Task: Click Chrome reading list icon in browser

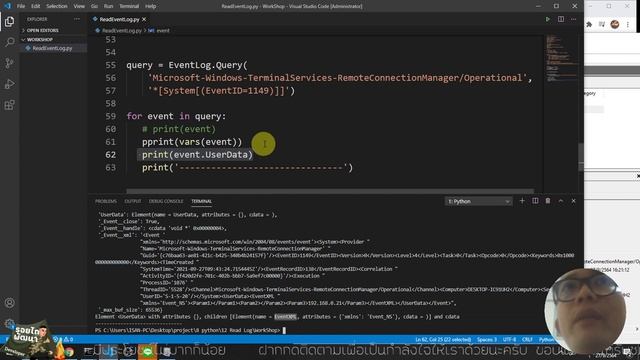Action: pos(602,24)
